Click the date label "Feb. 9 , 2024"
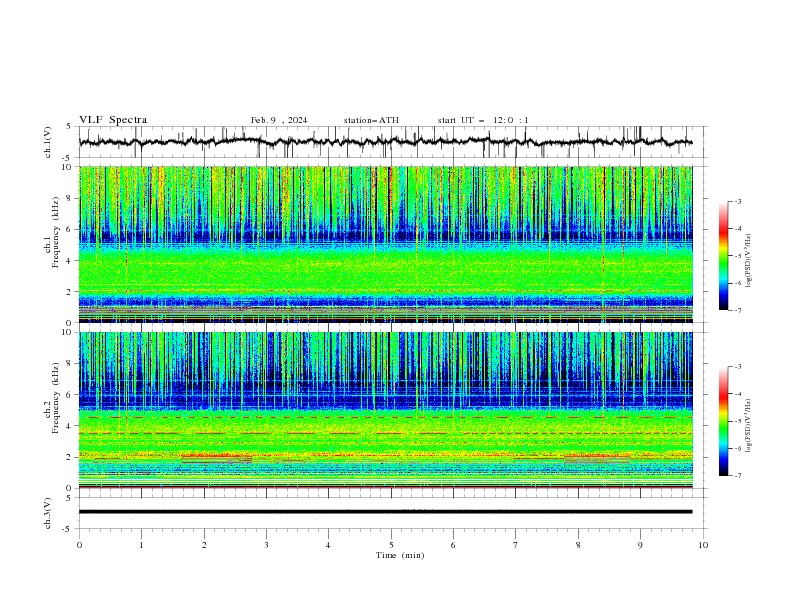The height and width of the screenshot is (612, 792). click(279, 120)
